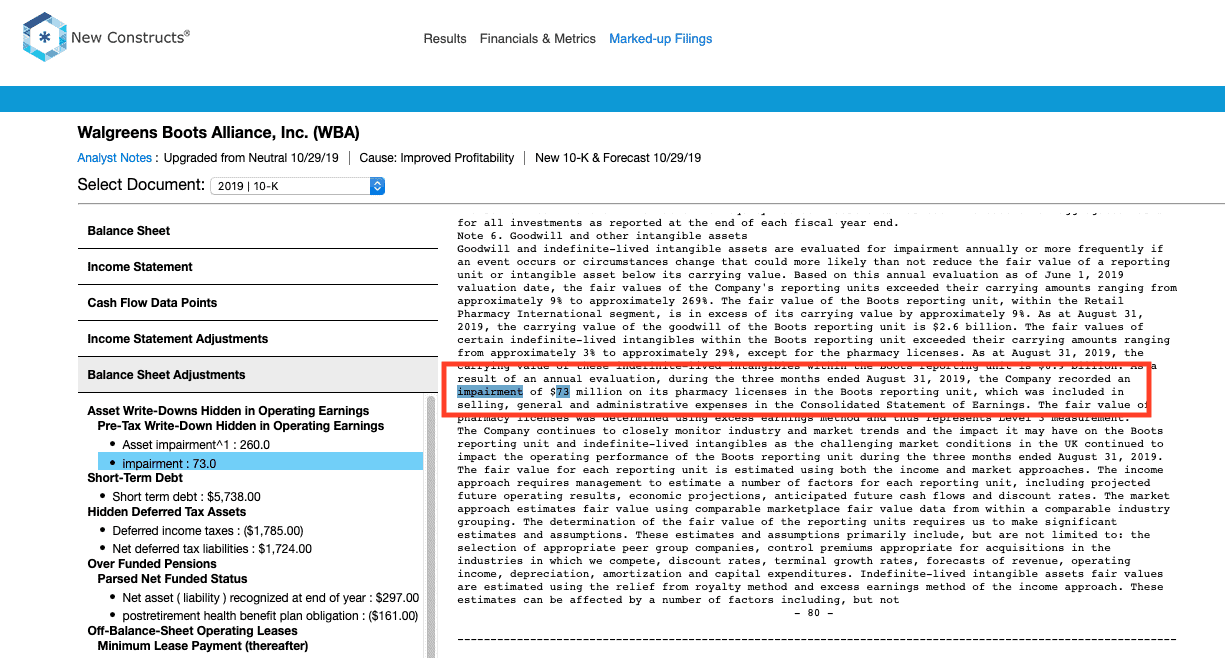Click 'Walgreens Boots Alliance, Inc. (WBA)' title
The image size is (1225, 658).
click(x=218, y=133)
